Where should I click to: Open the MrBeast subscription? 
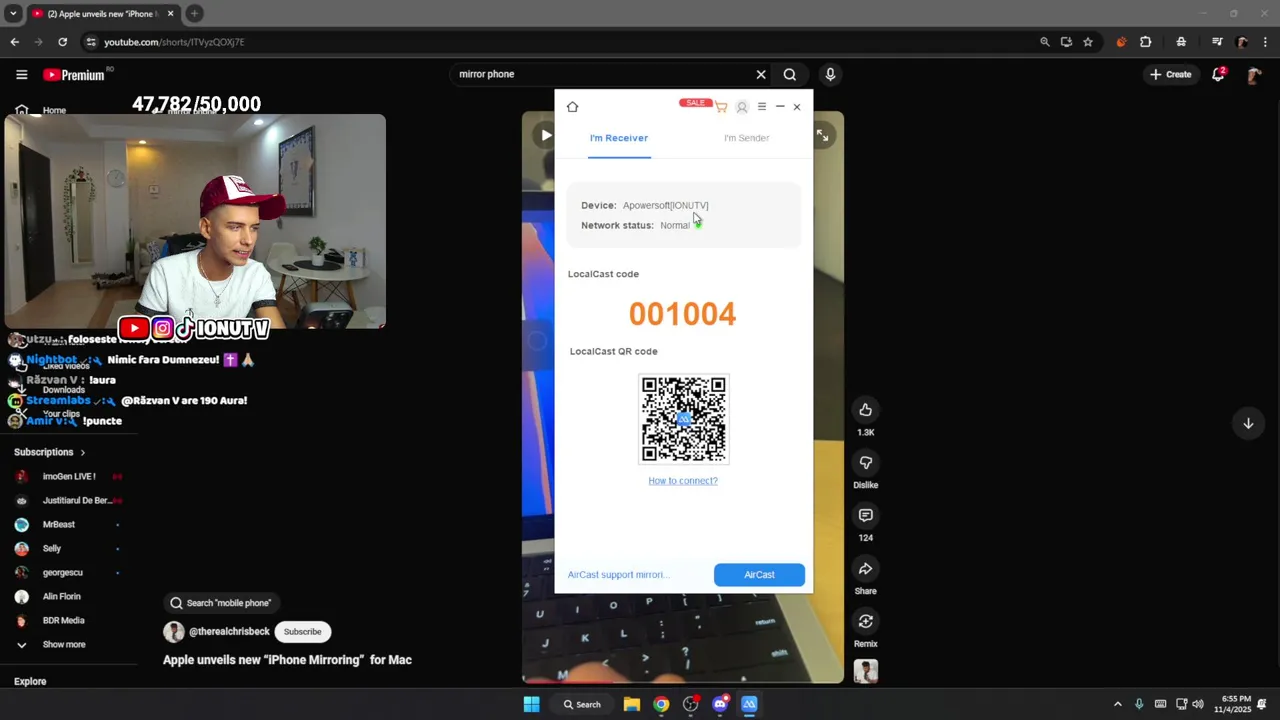pos(68,525)
